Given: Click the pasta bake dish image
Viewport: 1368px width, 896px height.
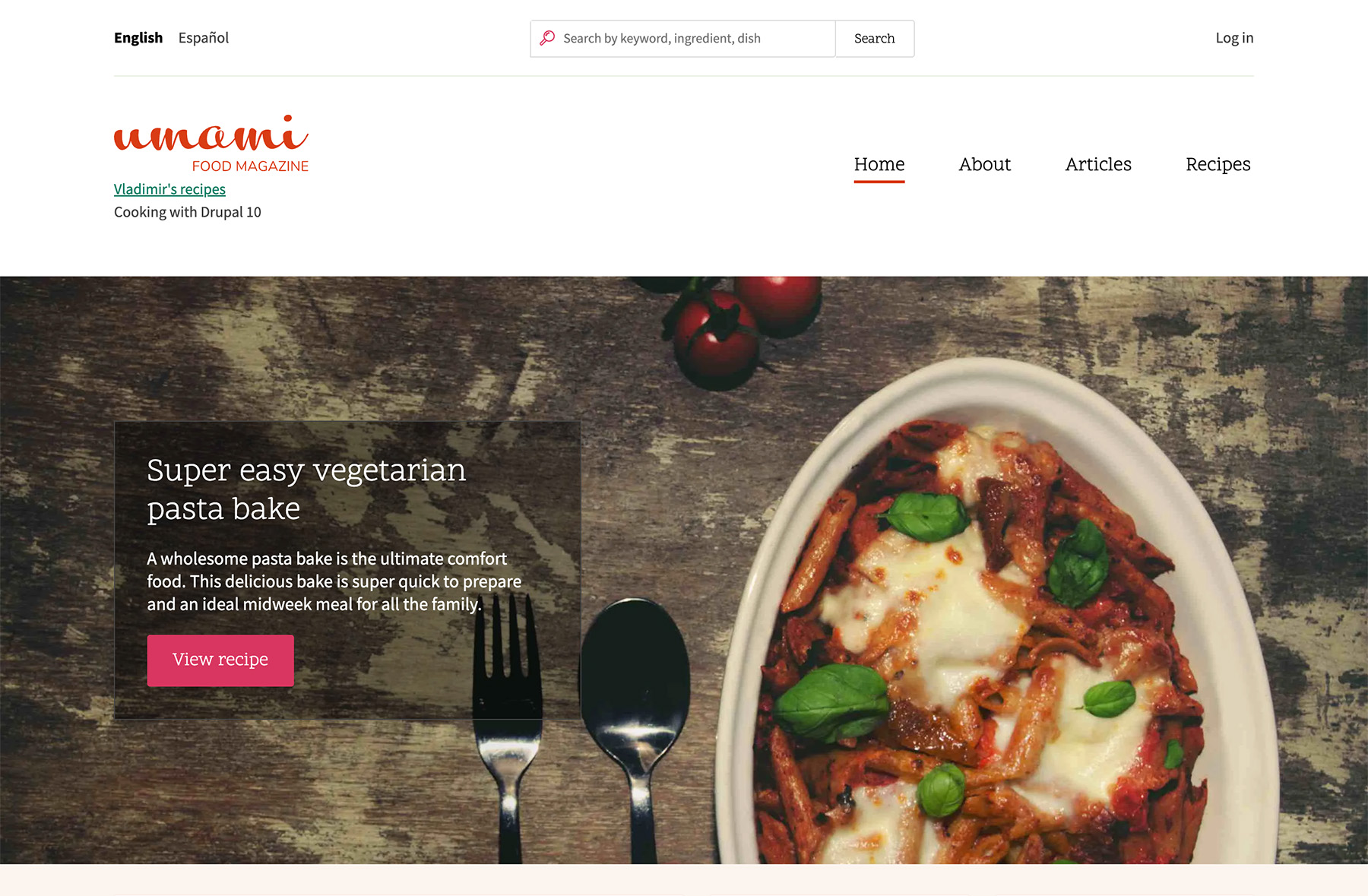Looking at the screenshot, I should point(996,623).
